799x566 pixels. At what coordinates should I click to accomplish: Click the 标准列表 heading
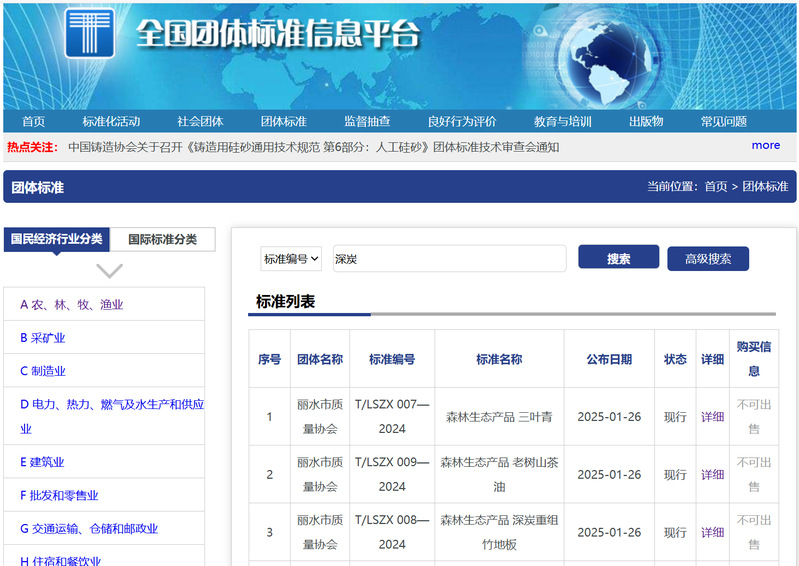coord(285,302)
